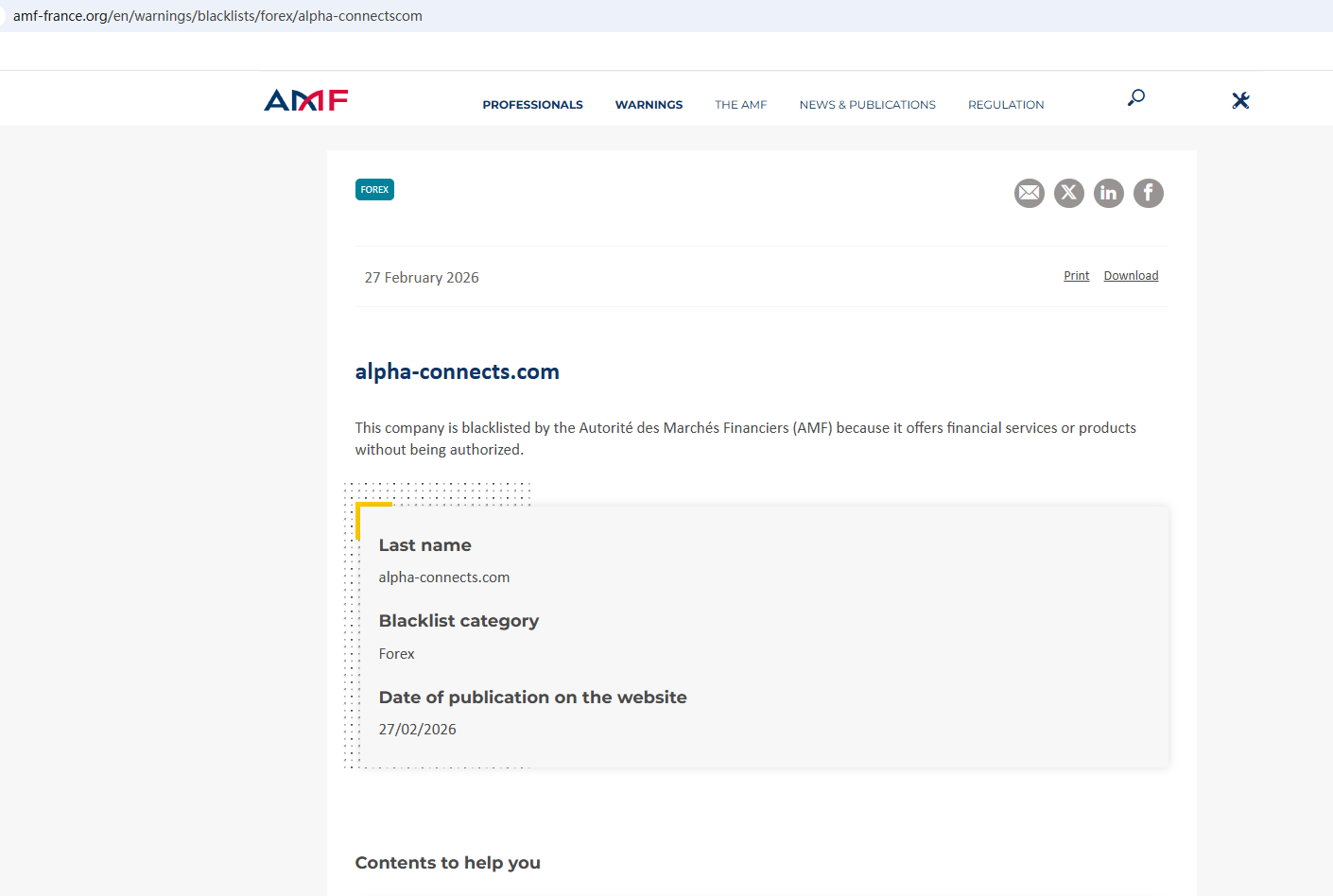Click the 27 February 2026 date text
This screenshot has height=896, width=1333.
[x=422, y=278]
